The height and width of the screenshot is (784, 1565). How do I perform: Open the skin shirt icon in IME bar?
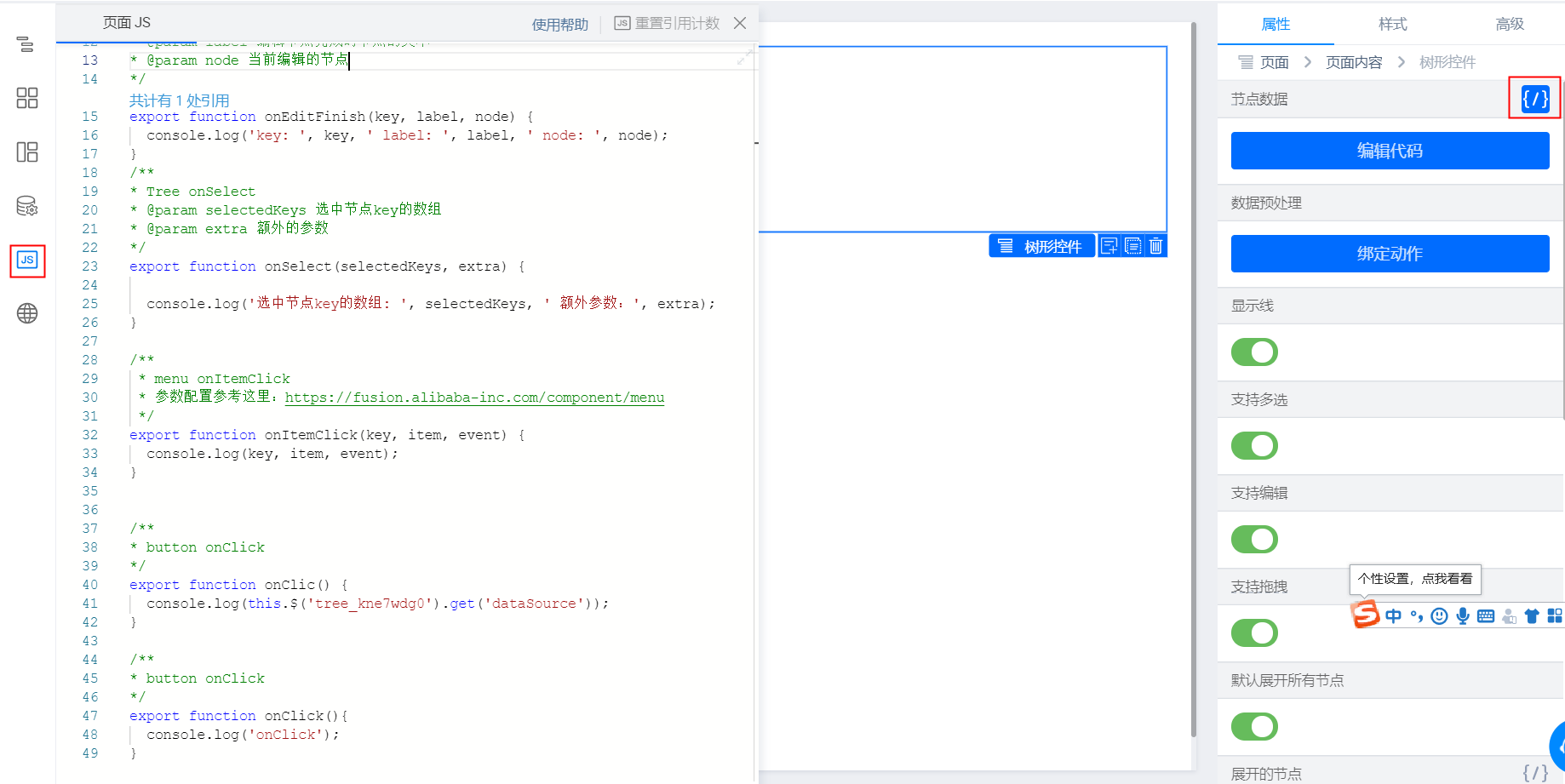pos(1532,615)
